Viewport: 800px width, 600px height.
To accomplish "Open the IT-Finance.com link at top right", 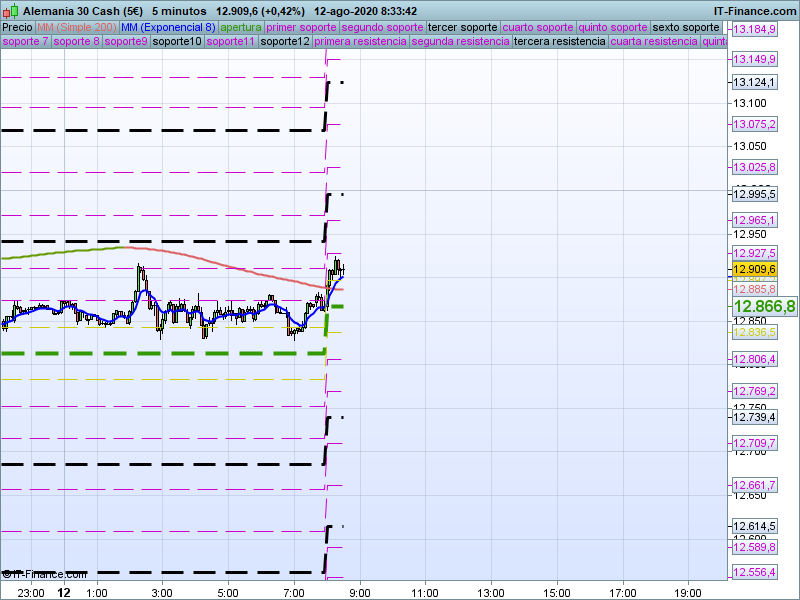I will coord(754,11).
